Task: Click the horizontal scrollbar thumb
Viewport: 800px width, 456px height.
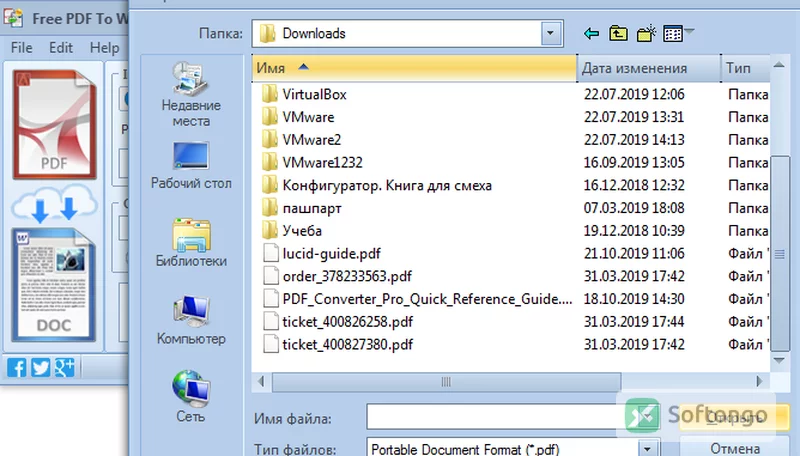Action: [446, 382]
